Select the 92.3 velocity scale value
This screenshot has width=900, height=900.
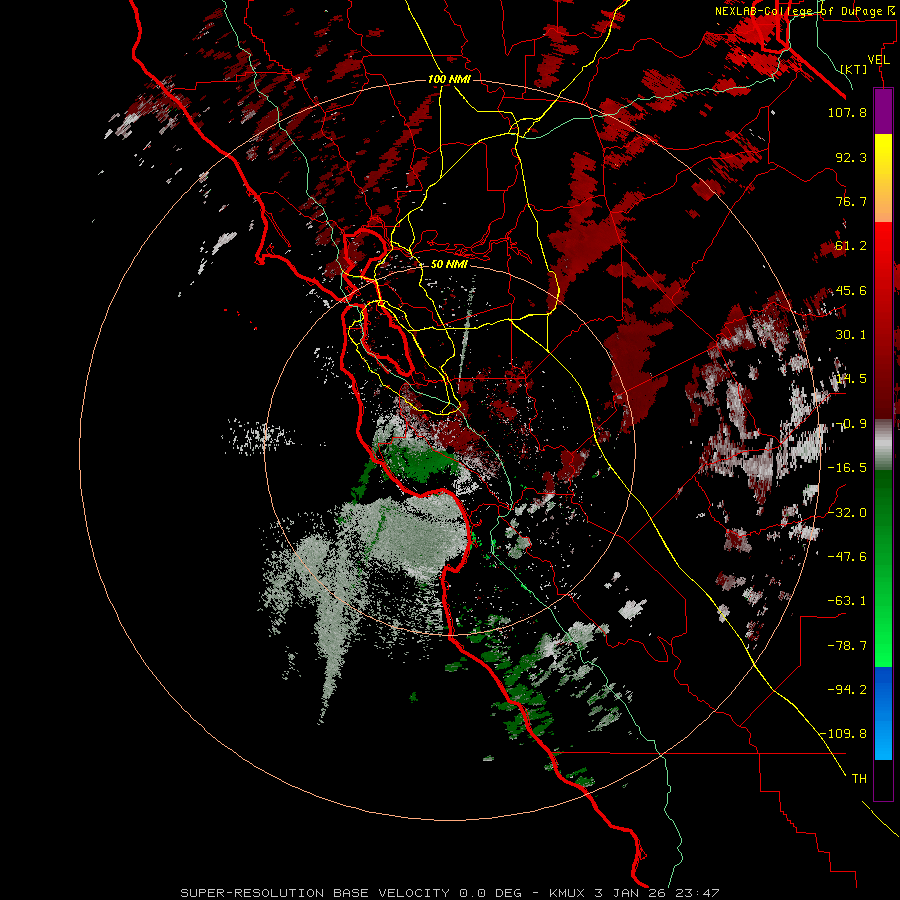click(851, 157)
